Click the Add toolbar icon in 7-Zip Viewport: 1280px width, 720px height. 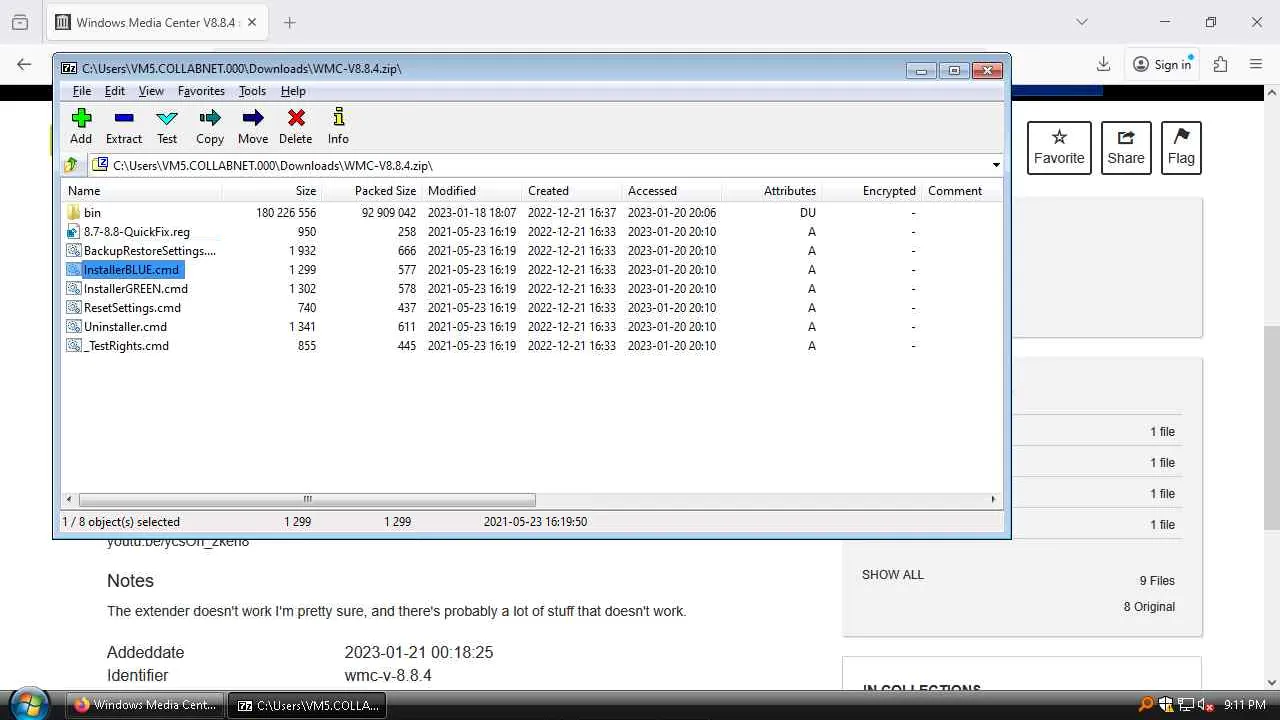(81, 126)
